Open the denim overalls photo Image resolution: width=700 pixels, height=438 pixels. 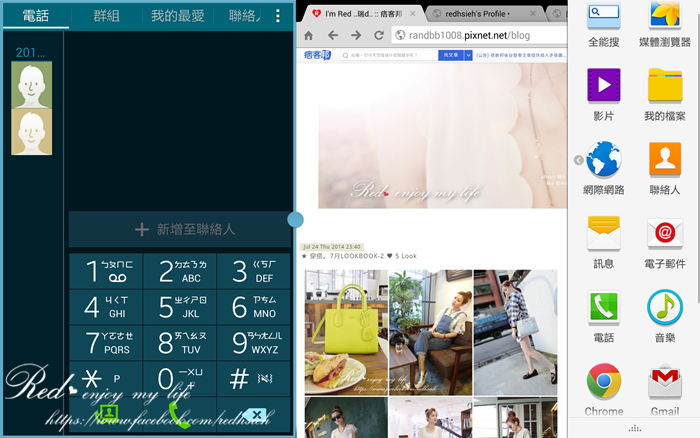pos(430,333)
